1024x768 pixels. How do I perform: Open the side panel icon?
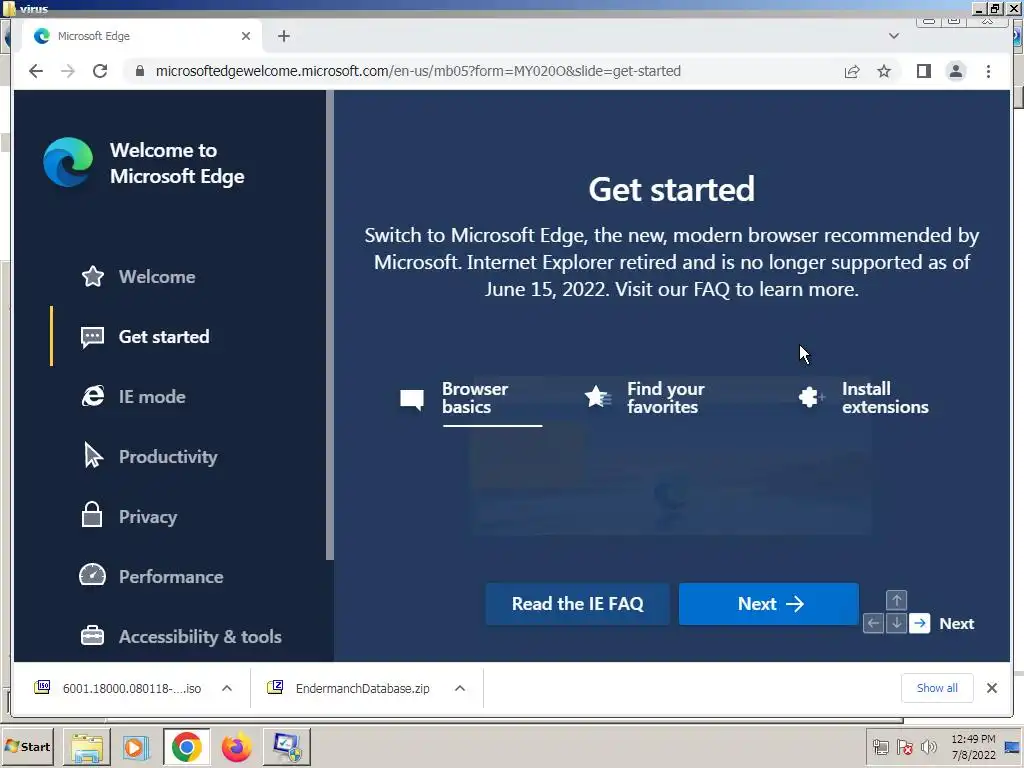click(923, 71)
